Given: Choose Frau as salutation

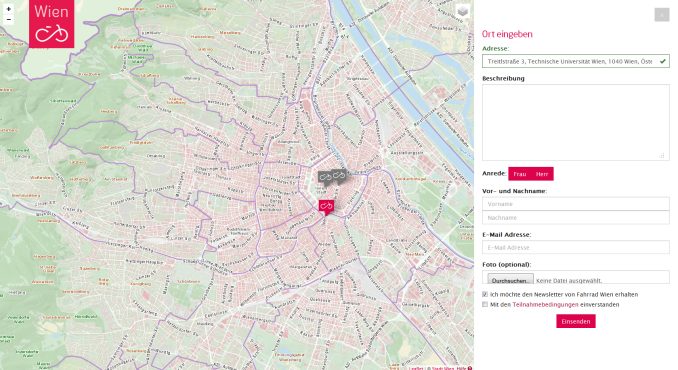Looking at the screenshot, I should pos(520,174).
